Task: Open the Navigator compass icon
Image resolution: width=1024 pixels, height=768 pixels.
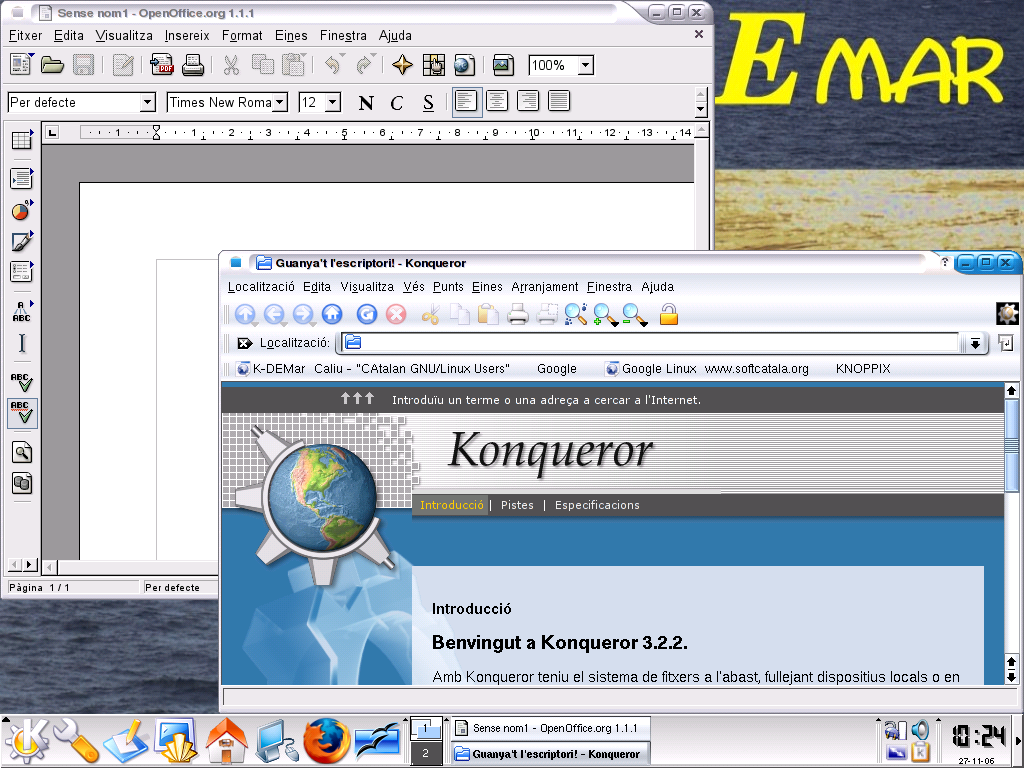Action: pyautogui.click(x=402, y=66)
